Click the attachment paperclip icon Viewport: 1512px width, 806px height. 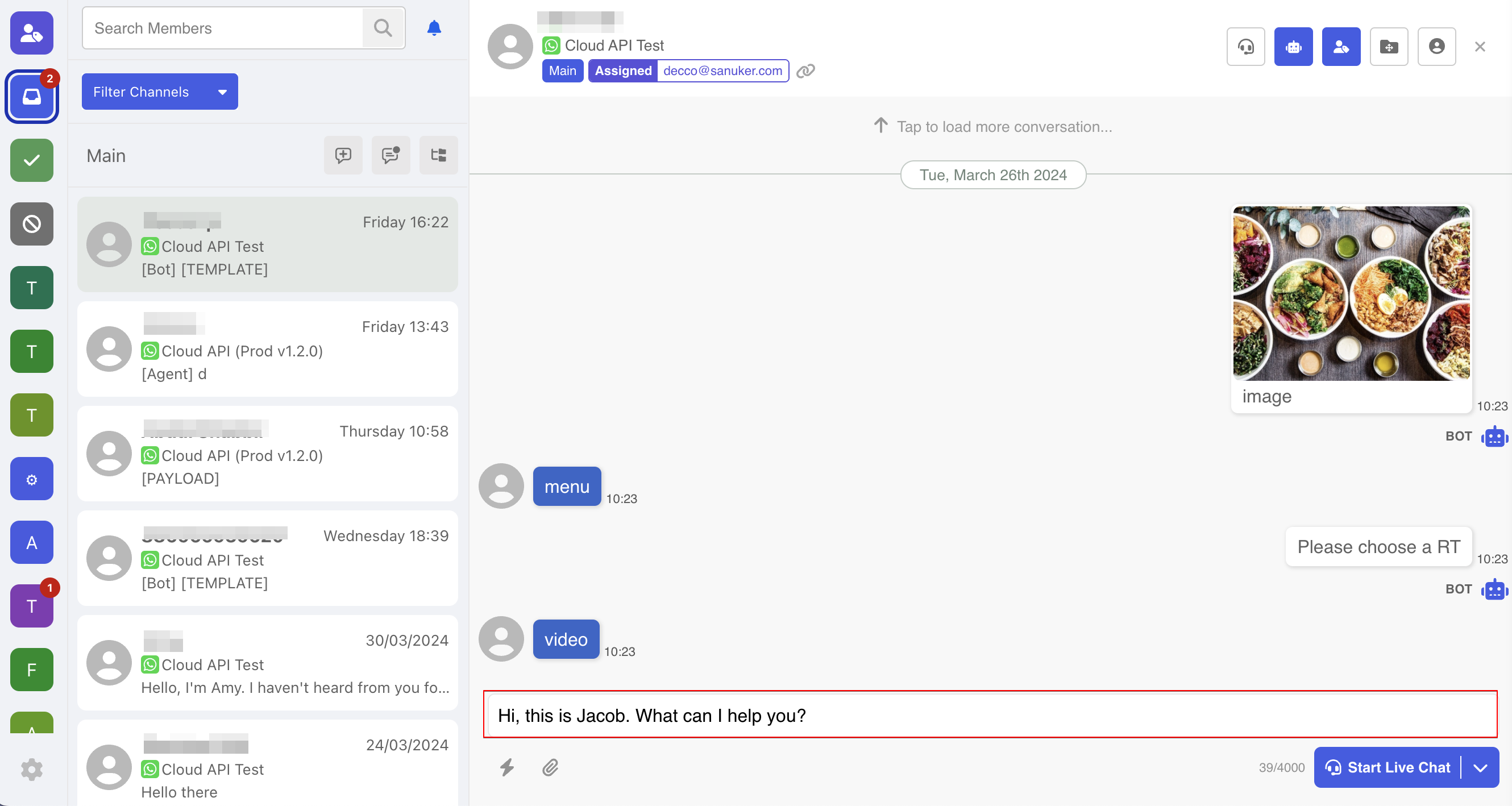click(x=550, y=767)
